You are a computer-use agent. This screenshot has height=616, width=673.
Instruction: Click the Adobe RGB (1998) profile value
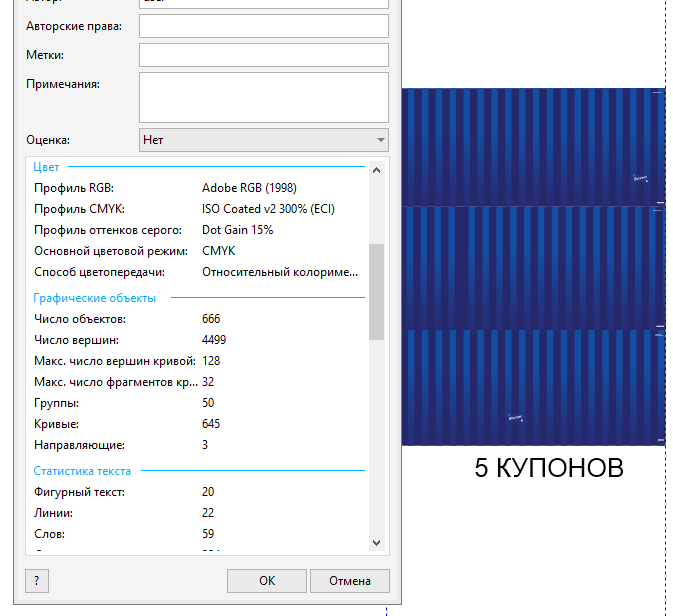click(249, 188)
